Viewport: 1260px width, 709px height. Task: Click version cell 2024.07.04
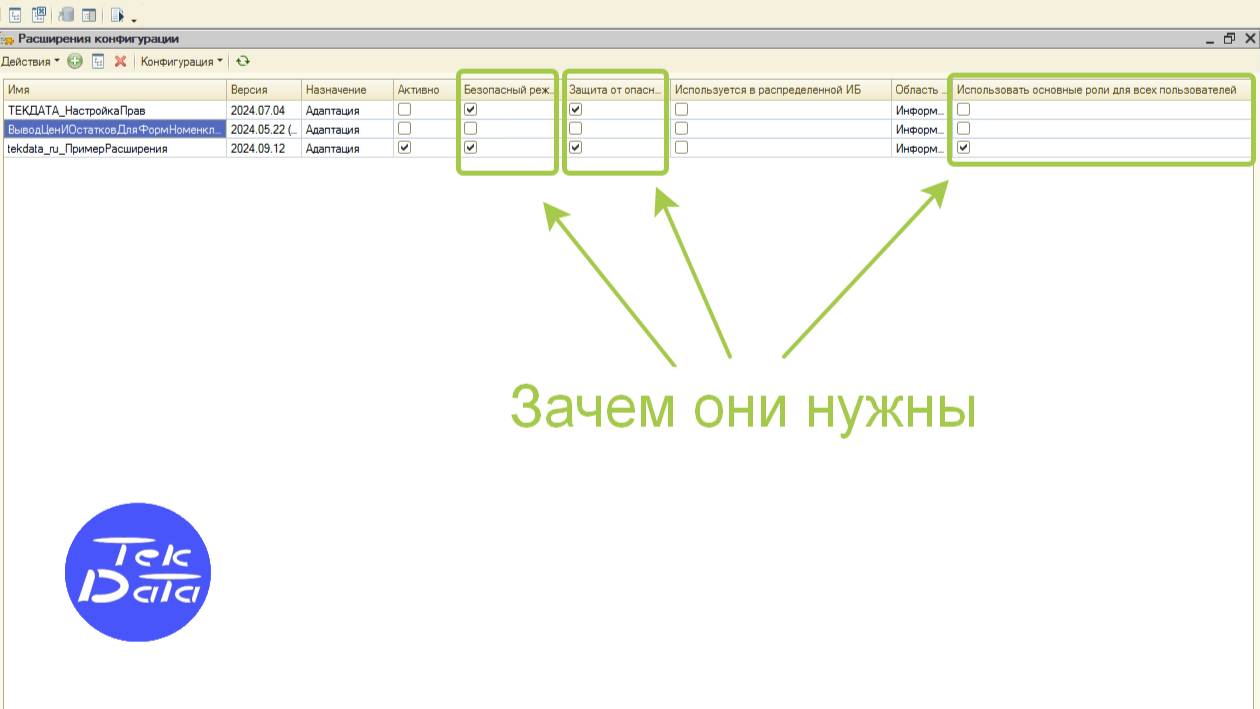click(x=264, y=110)
